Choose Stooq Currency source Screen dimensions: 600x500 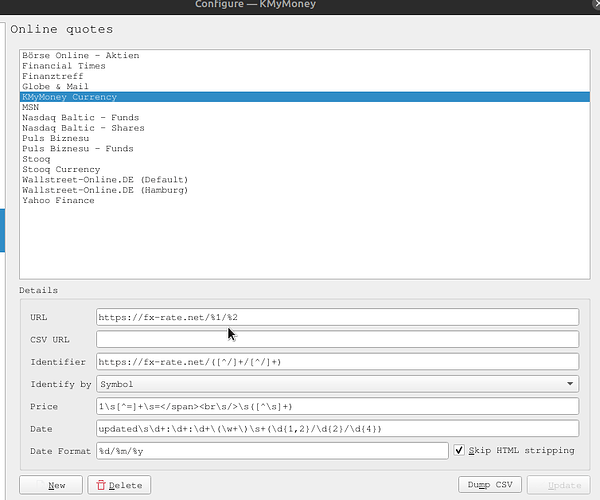pos(64,169)
